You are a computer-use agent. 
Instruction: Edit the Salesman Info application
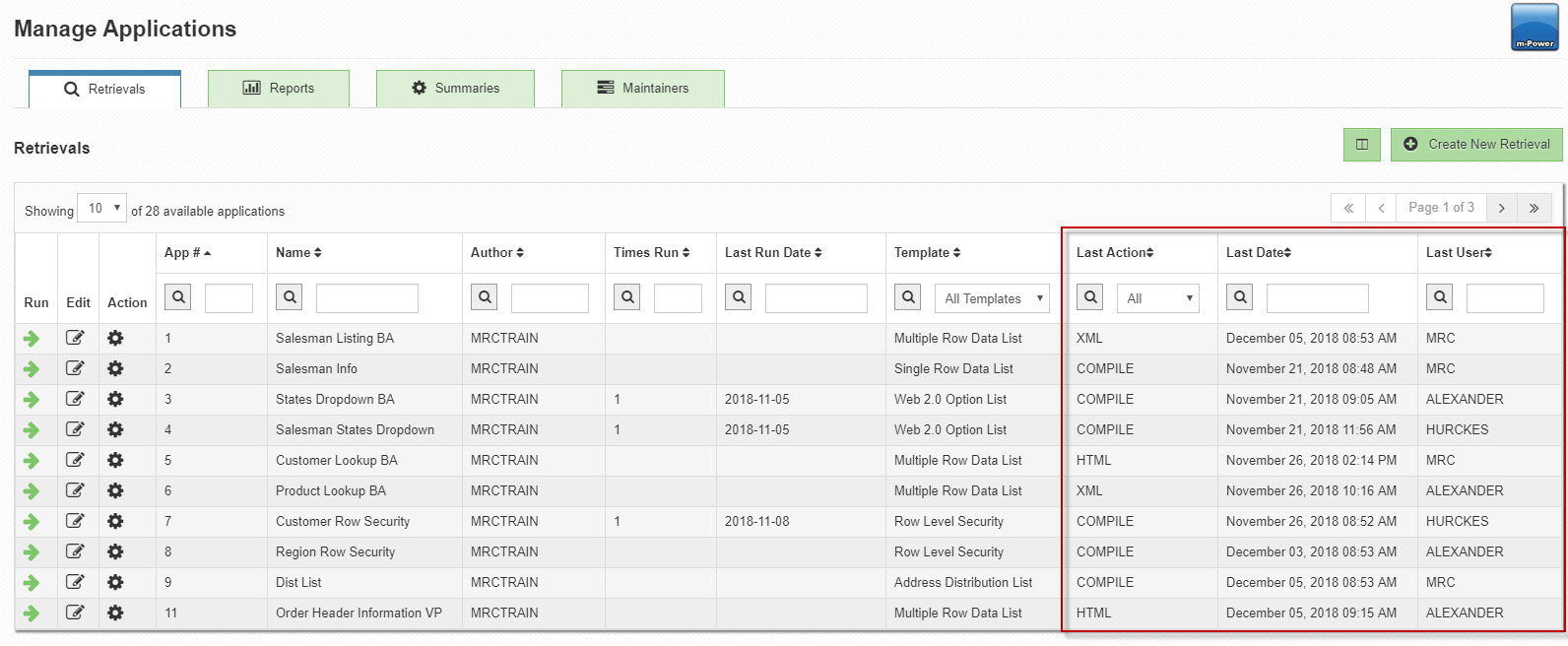(75, 369)
